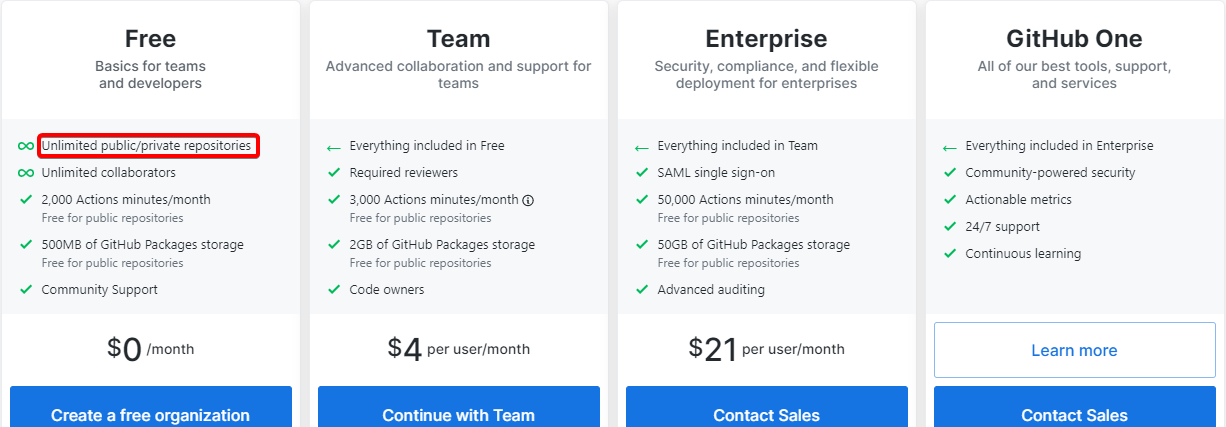This screenshot has height=427, width=1226.
Task: Click the infinity icon beside Unlimited public/private repositories
Action: click(x=26, y=146)
